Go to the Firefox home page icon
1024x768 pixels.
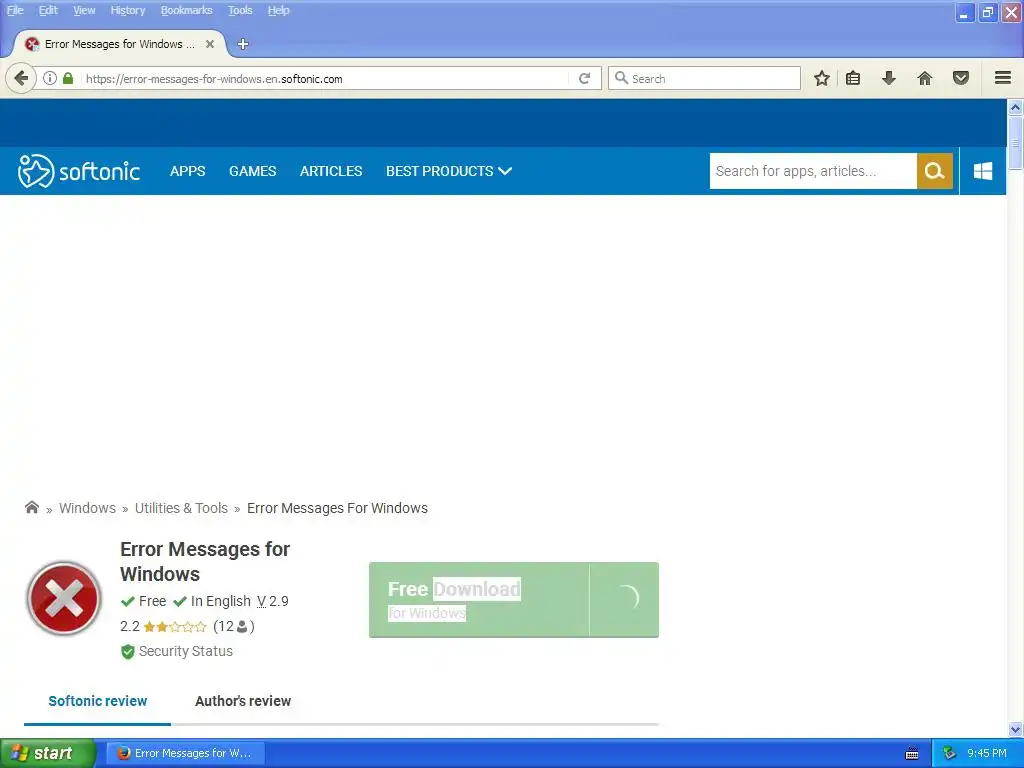click(925, 78)
